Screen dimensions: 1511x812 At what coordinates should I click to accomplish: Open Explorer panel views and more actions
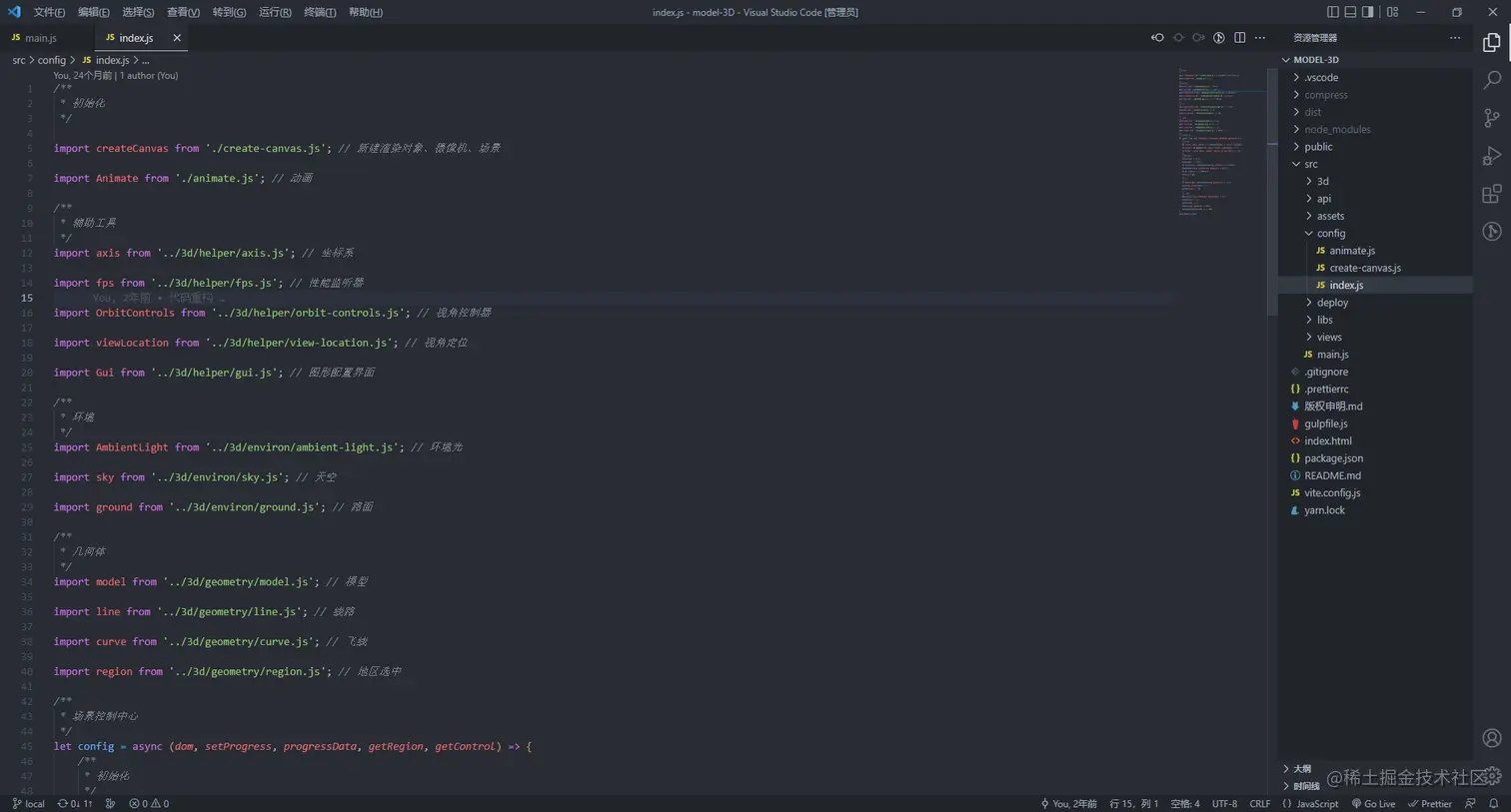(x=1455, y=38)
